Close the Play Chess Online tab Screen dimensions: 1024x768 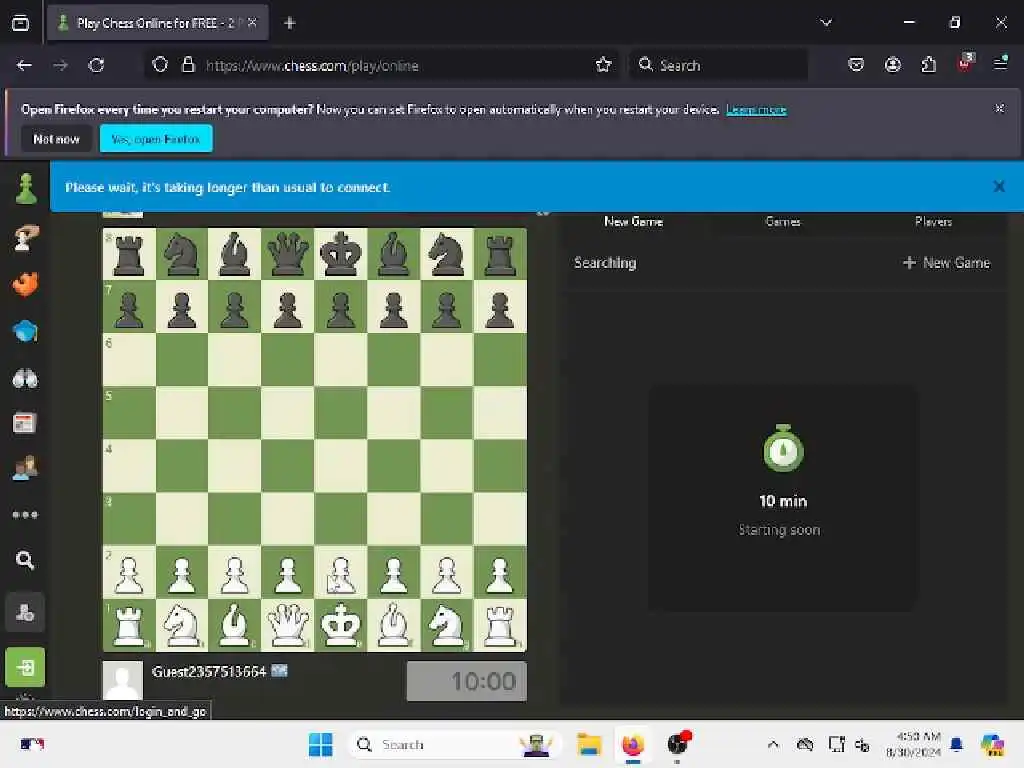tap(252, 23)
